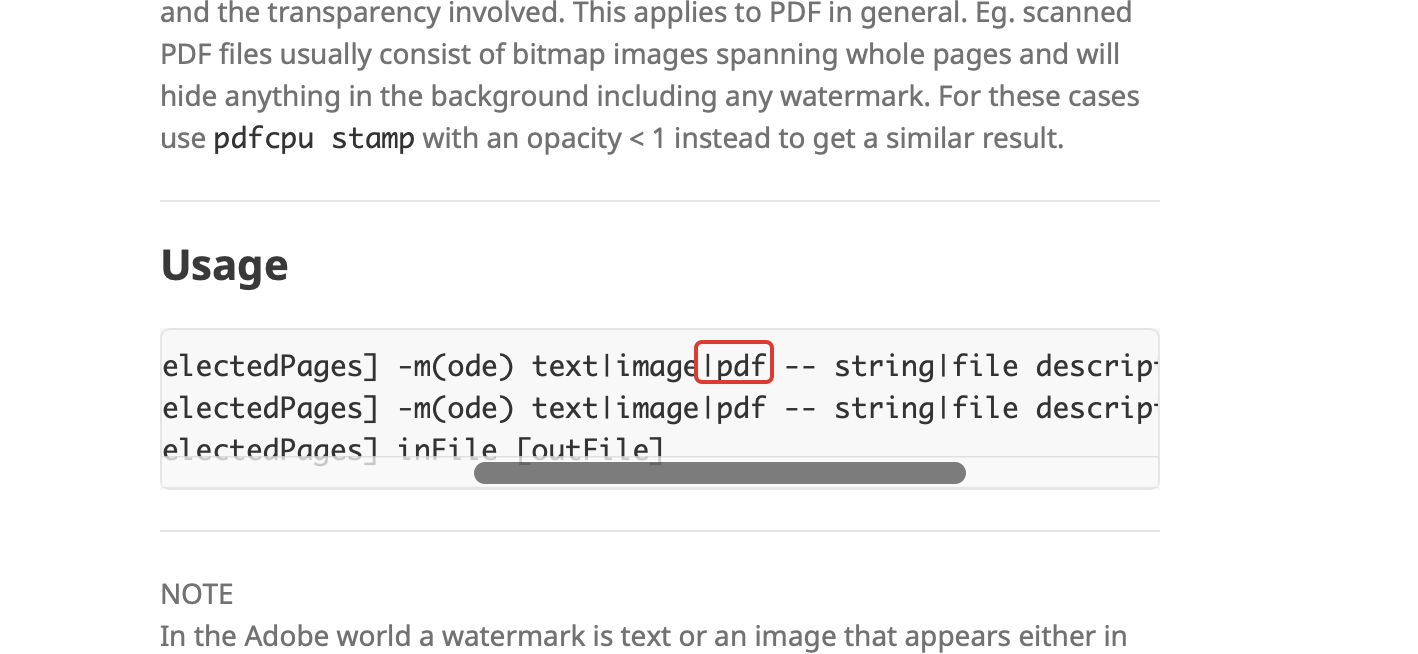Click "[outFile]" in the third code line
Image resolution: width=1418 pixels, height=654 pixels.
tap(590, 450)
